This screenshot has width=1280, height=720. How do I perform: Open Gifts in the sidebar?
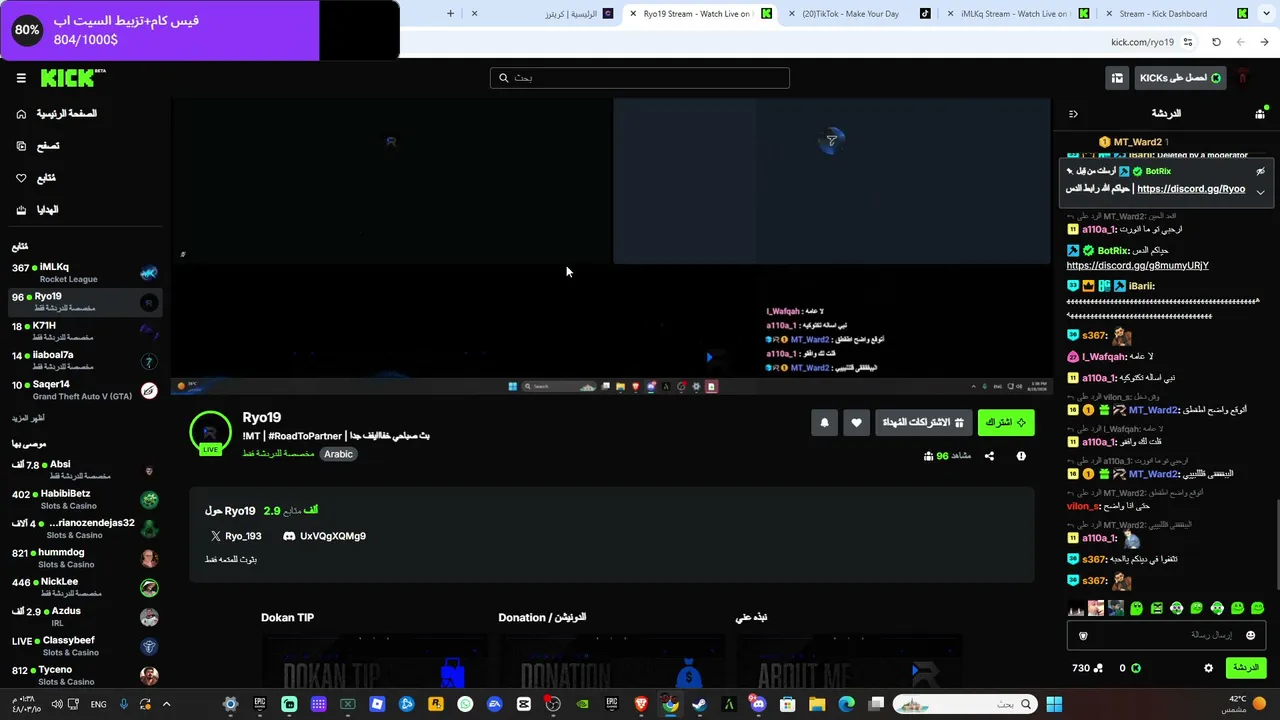[x=38, y=210]
